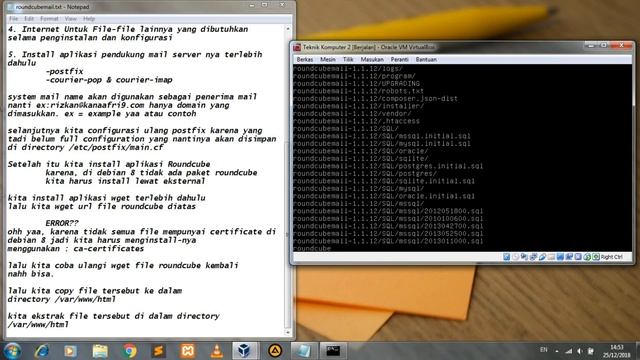Click the volume speaker icon in system tray

(580, 351)
